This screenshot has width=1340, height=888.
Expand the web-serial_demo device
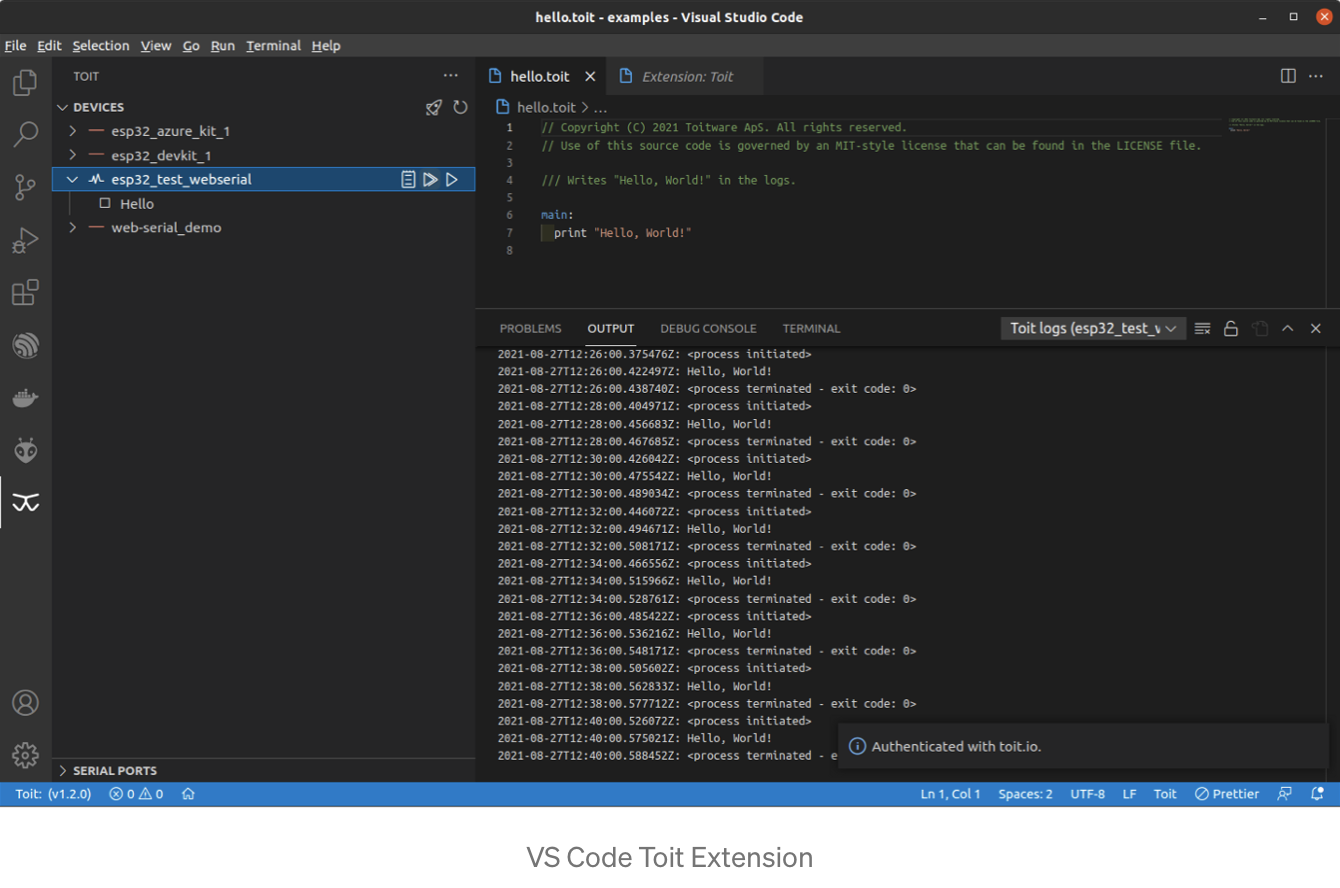tap(72, 227)
